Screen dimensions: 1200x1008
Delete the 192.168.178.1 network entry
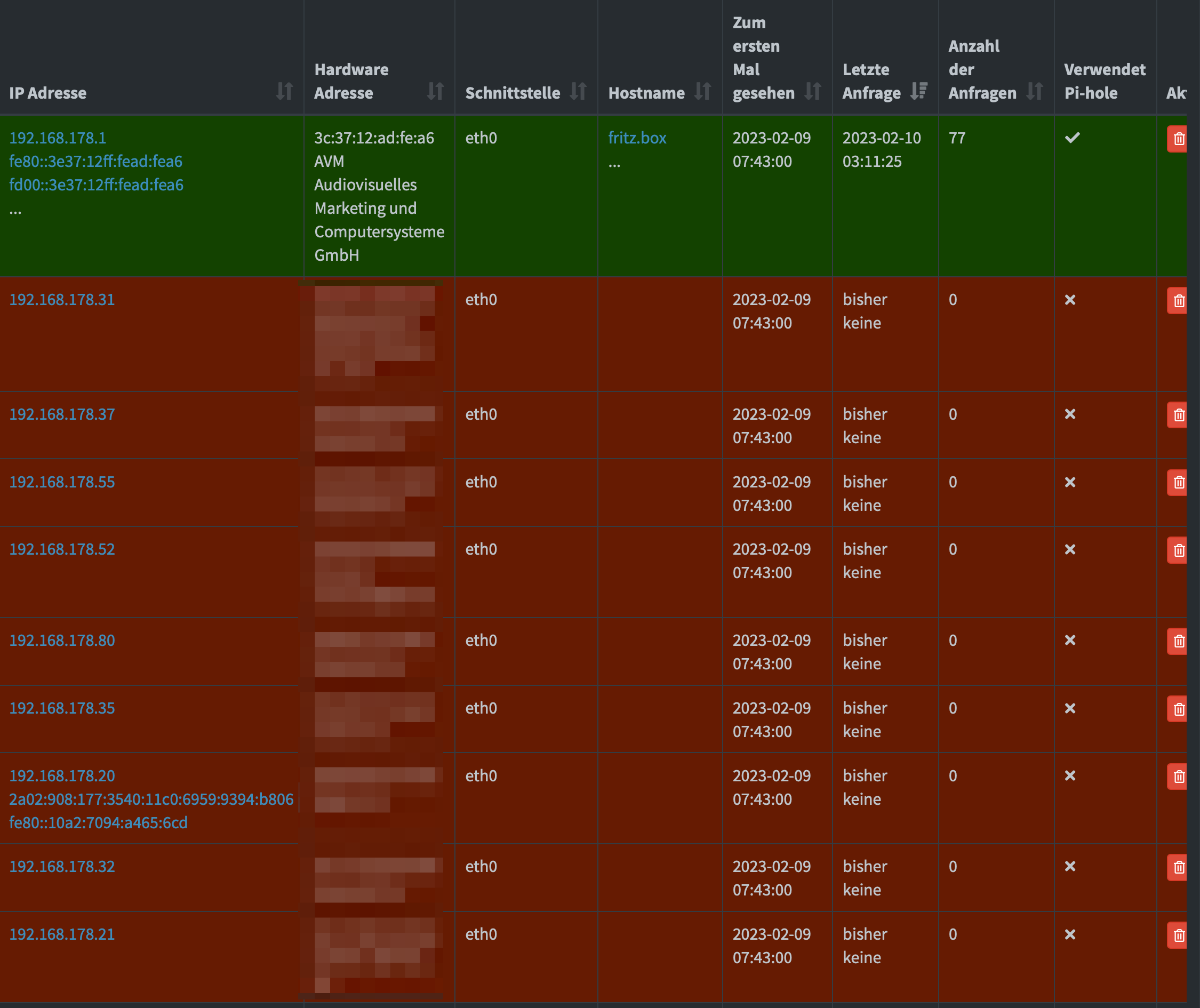(x=1177, y=139)
